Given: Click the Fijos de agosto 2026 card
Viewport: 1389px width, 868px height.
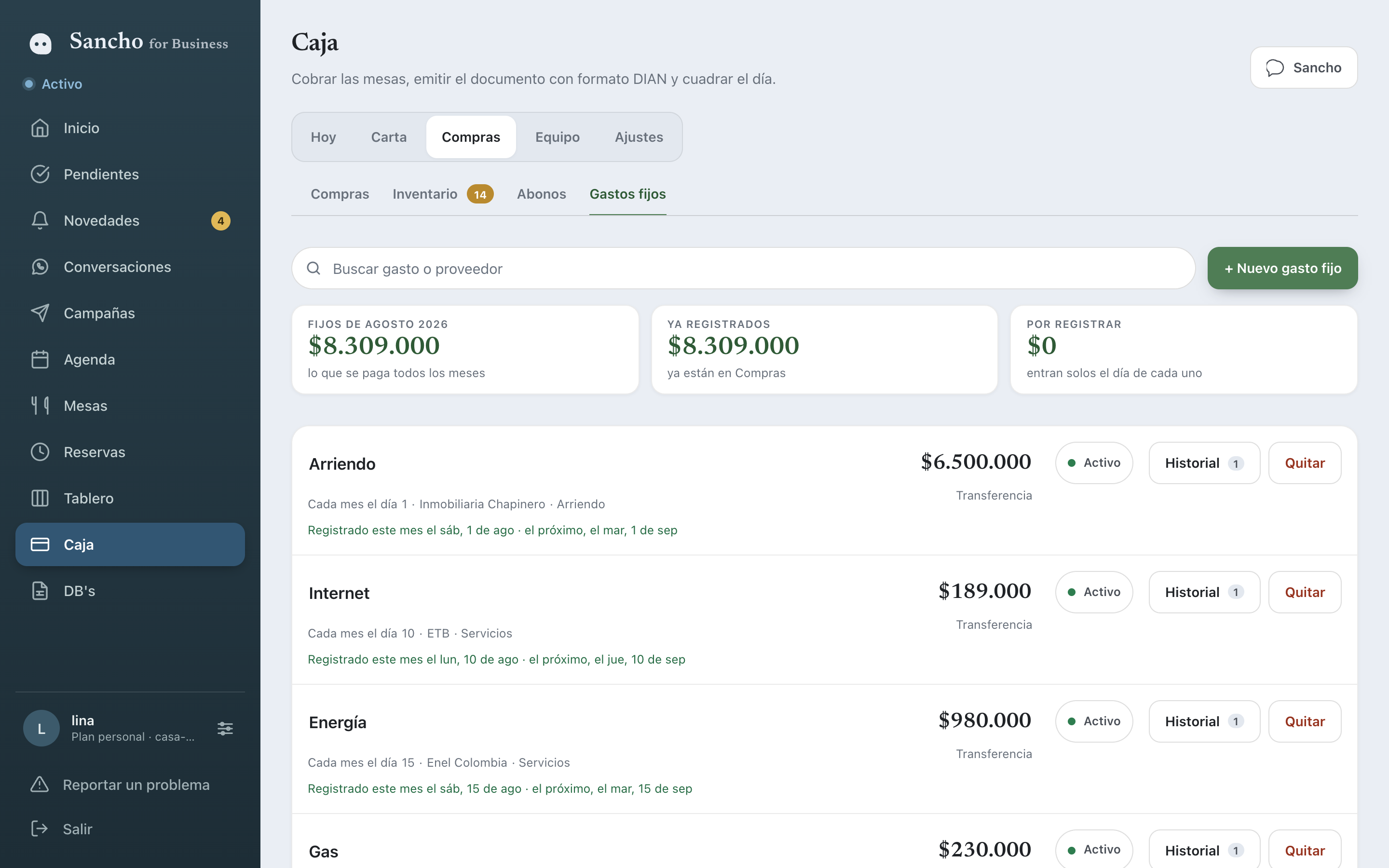Looking at the screenshot, I should point(465,349).
